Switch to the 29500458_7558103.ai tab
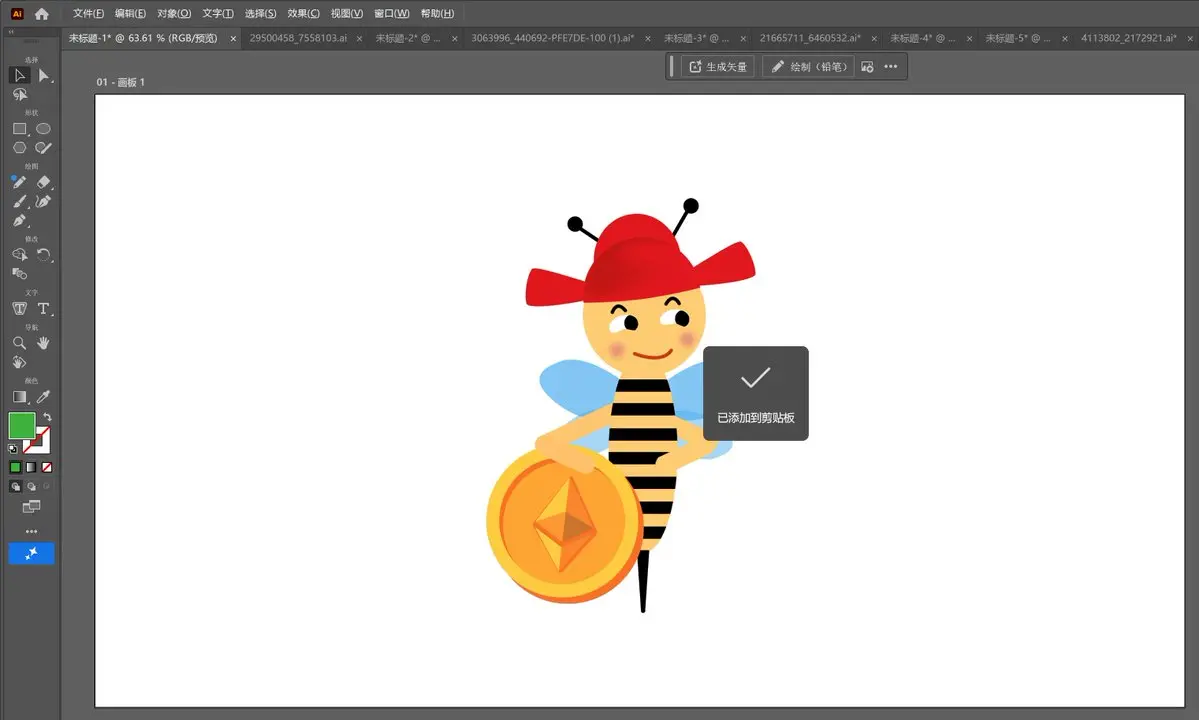This screenshot has height=720, width=1199. coord(298,38)
